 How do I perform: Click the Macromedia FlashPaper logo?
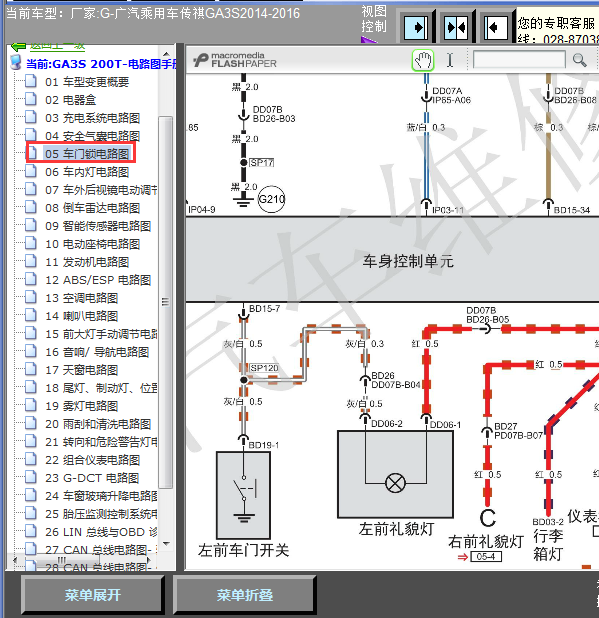(x=235, y=60)
